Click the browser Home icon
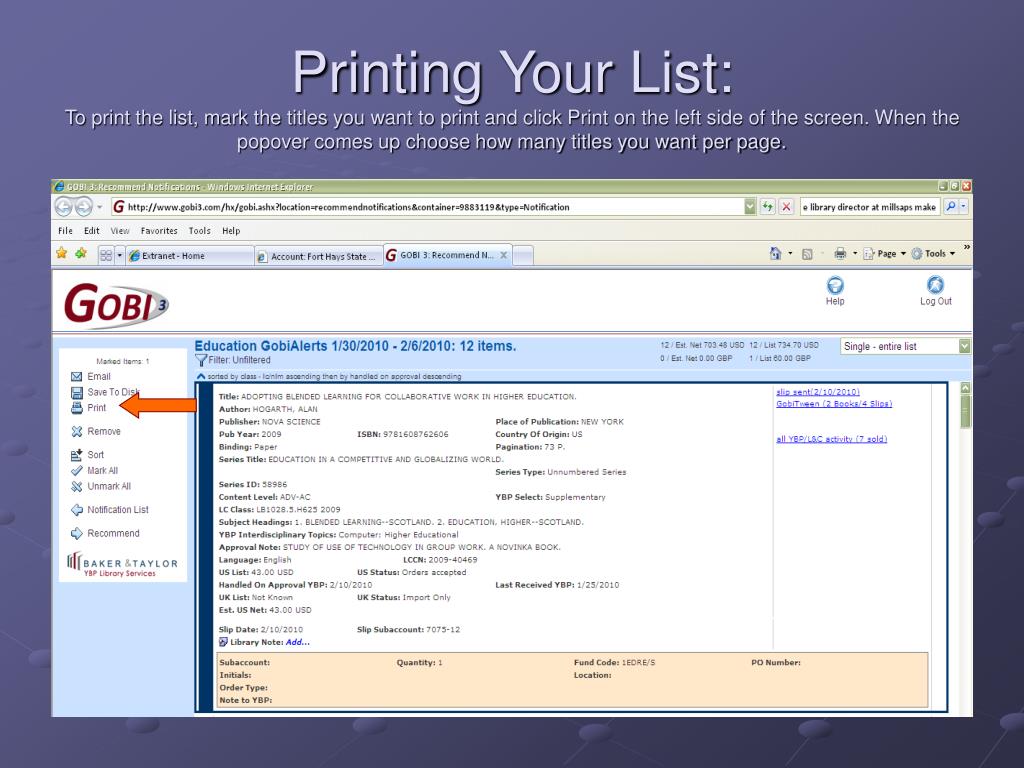Viewport: 1024px width, 768px height. click(x=775, y=253)
